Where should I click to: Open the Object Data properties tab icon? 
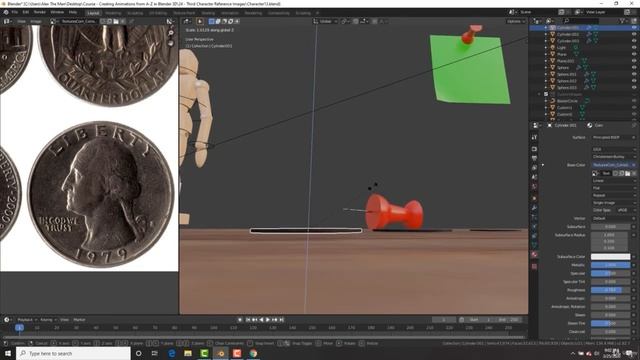pos(534,245)
